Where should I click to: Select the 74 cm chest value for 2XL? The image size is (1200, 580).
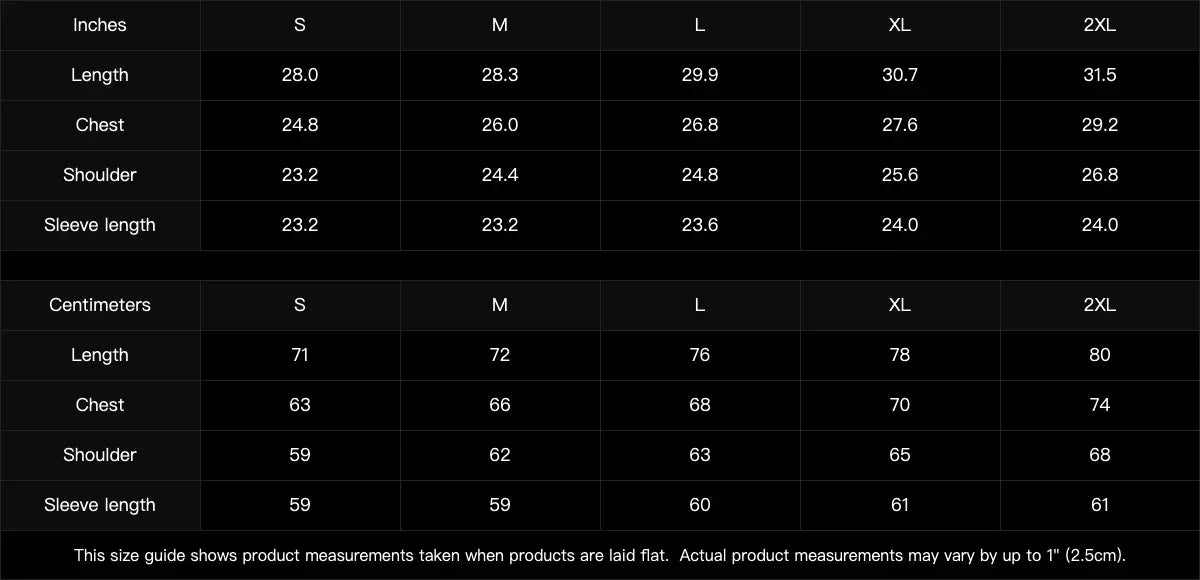pos(1100,405)
